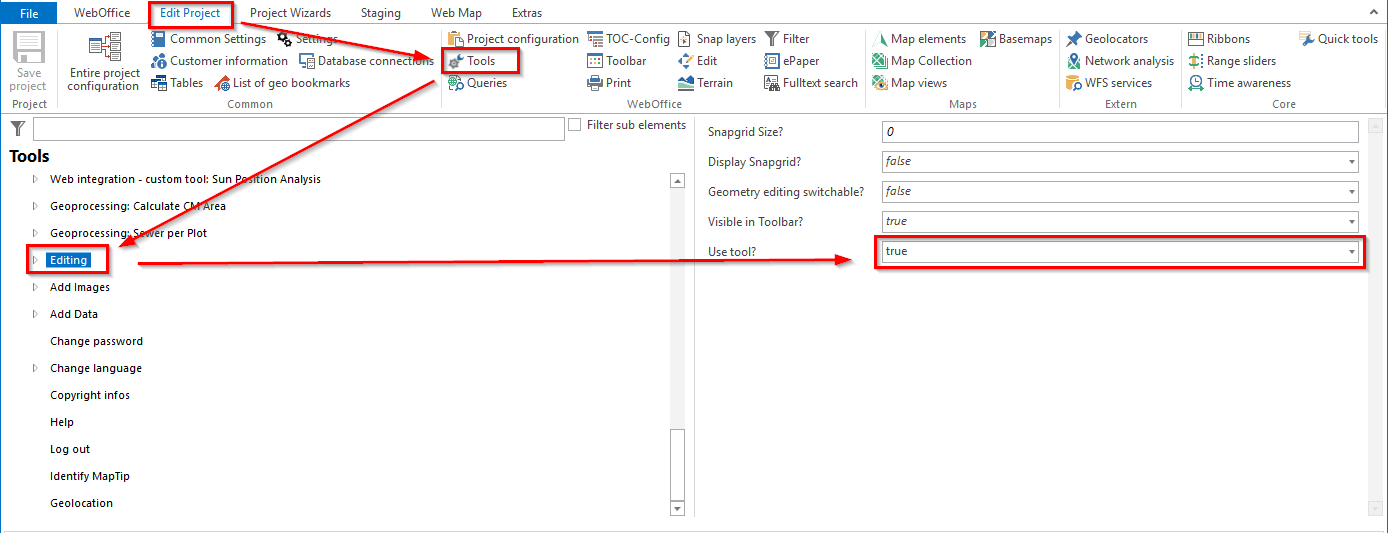Viewport: 1388px width, 533px height.
Task: Open Project configuration
Action: tap(513, 39)
